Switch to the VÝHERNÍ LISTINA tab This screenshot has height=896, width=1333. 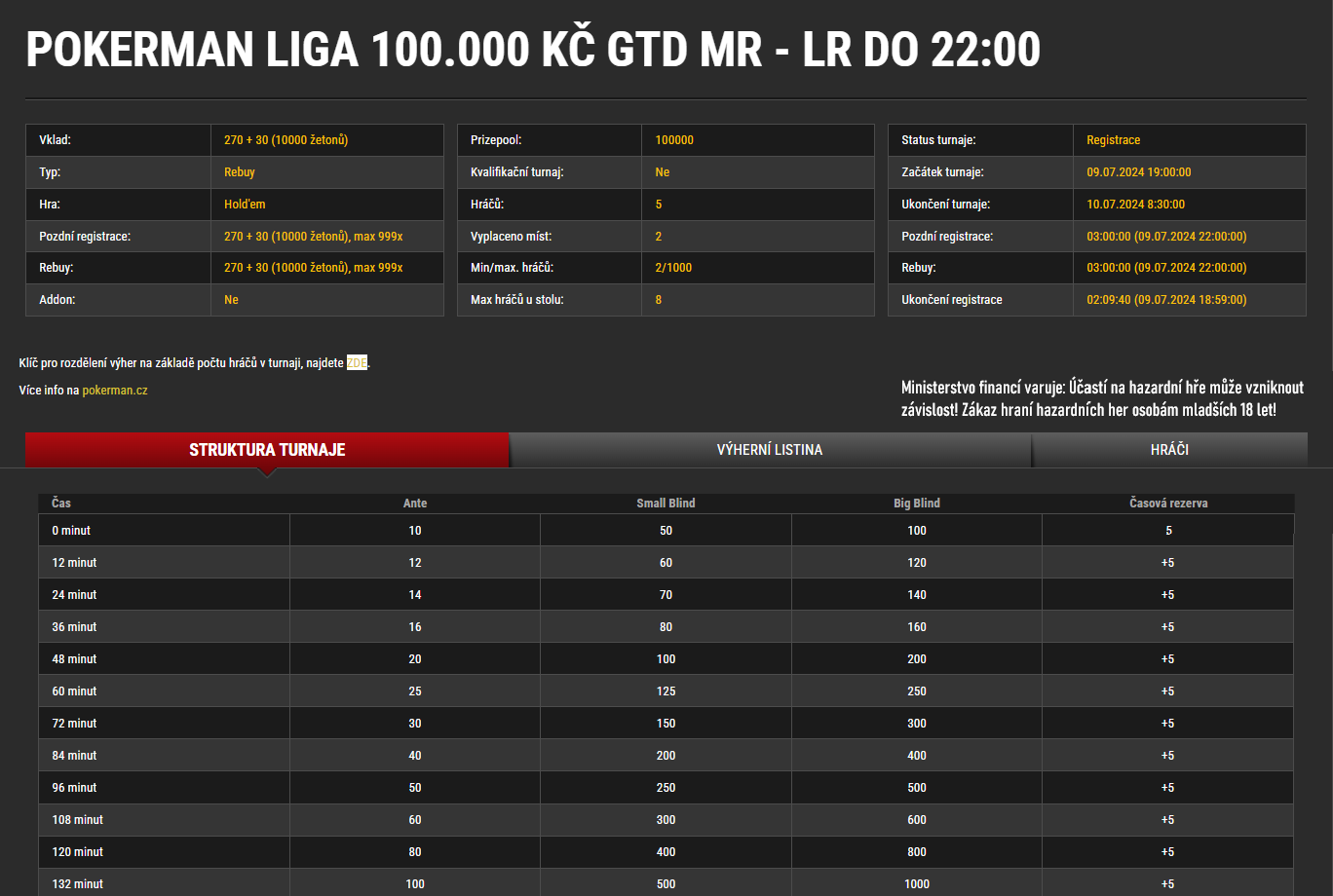tap(770, 450)
